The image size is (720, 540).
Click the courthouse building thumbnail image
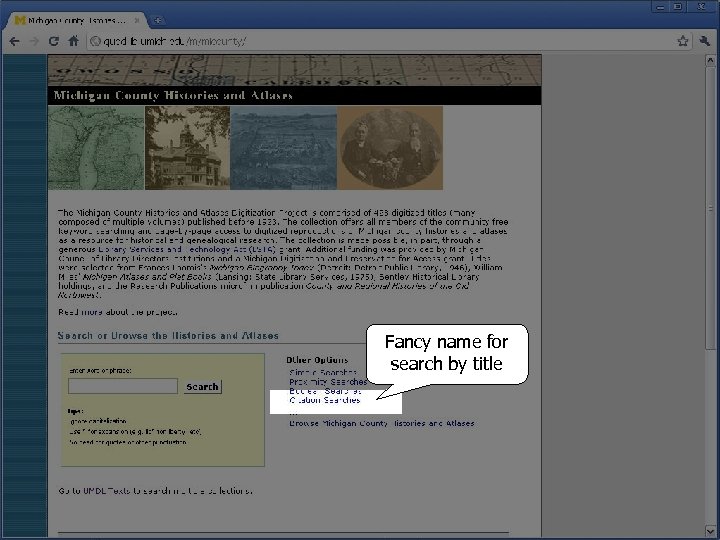pyautogui.click(x=187, y=148)
